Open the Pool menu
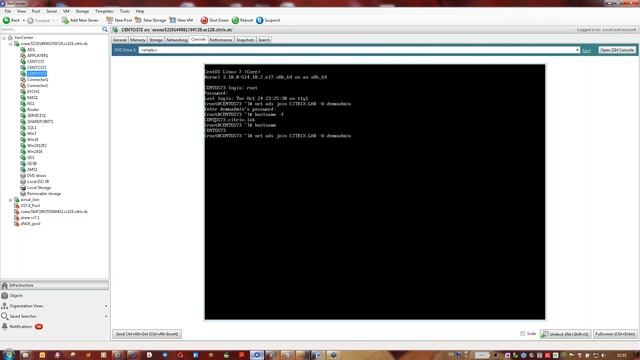640x360 pixels. pos(36,11)
